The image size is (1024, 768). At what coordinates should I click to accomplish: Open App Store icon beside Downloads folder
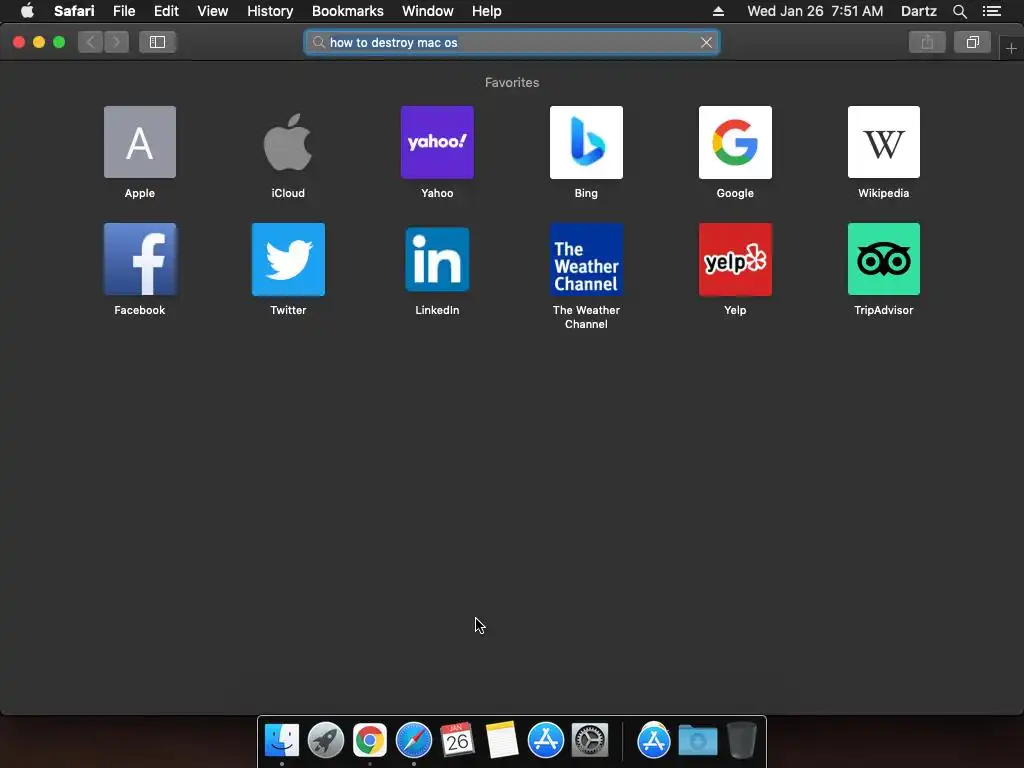point(654,740)
